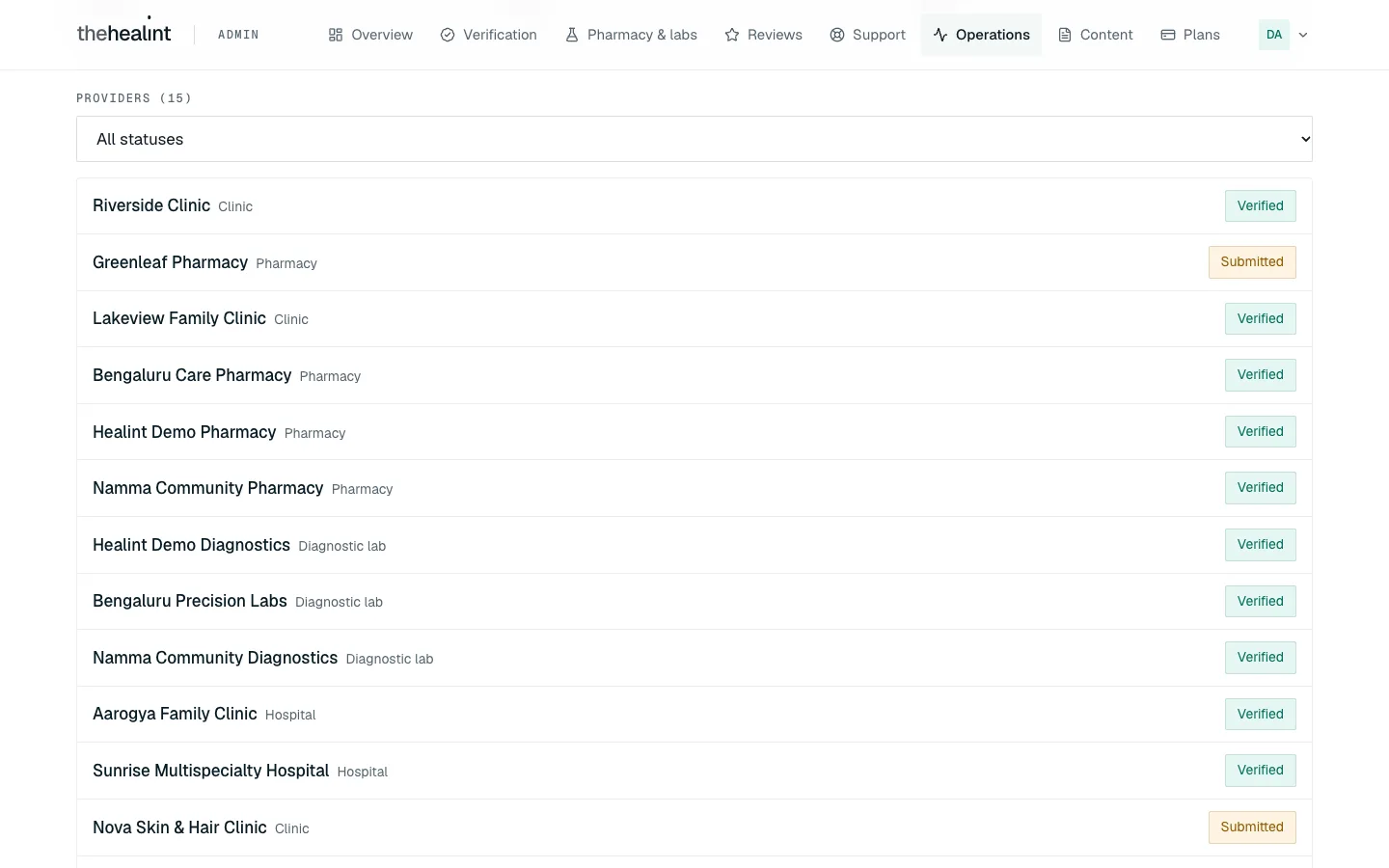Navigate to the Support tab
The image size is (1389, 868).
coord(868,35)
